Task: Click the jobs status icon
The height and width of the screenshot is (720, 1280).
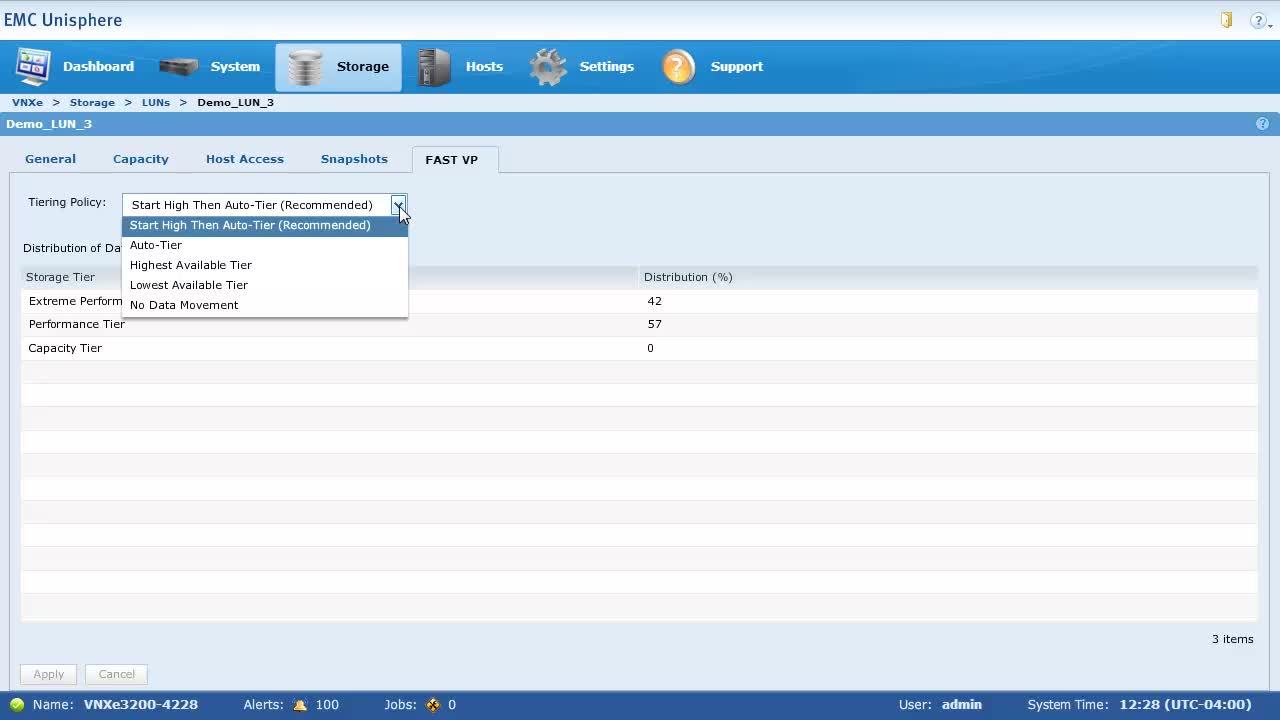Action: pyautogui.click(x=433, y=705)
